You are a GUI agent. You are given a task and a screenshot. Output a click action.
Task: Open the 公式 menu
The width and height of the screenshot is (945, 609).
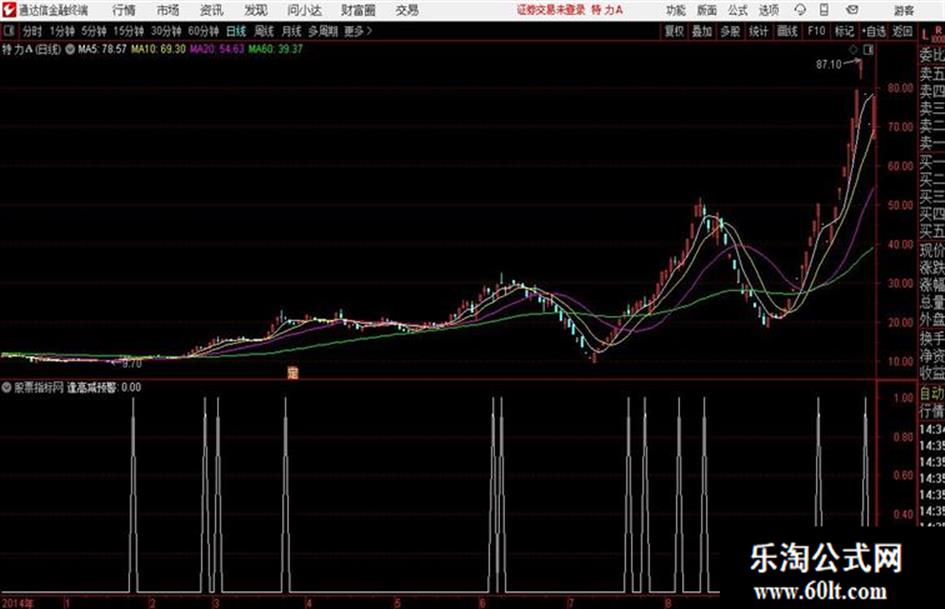point(737,10)
